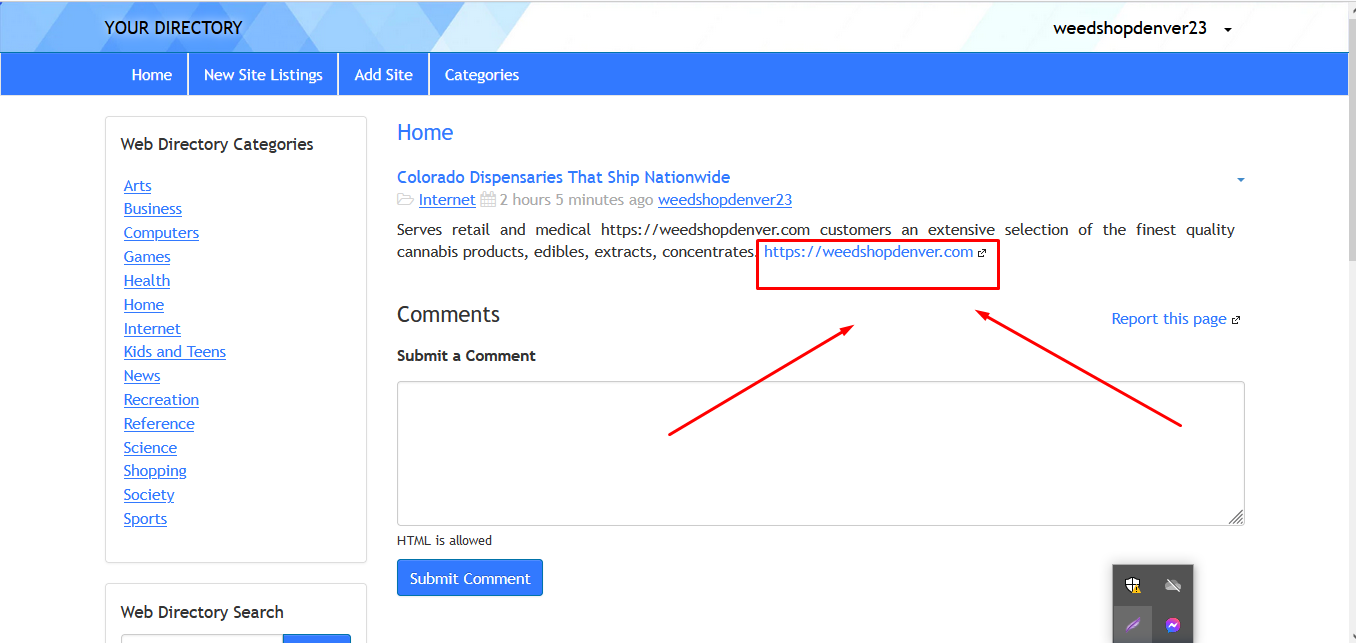Open the Reference category

[x=159, y=424]
